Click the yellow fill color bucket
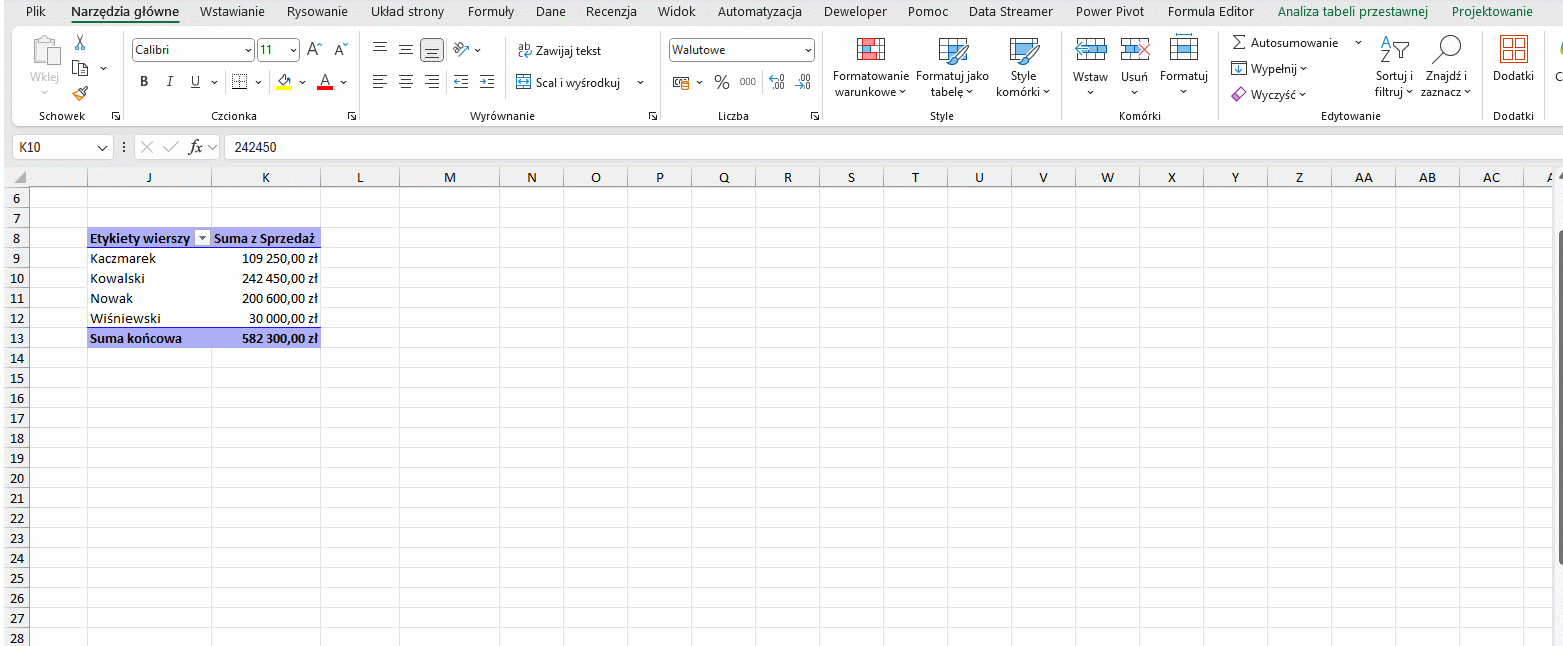The height and width of the screenshot is (646, 1563). [x=284, y=82]
